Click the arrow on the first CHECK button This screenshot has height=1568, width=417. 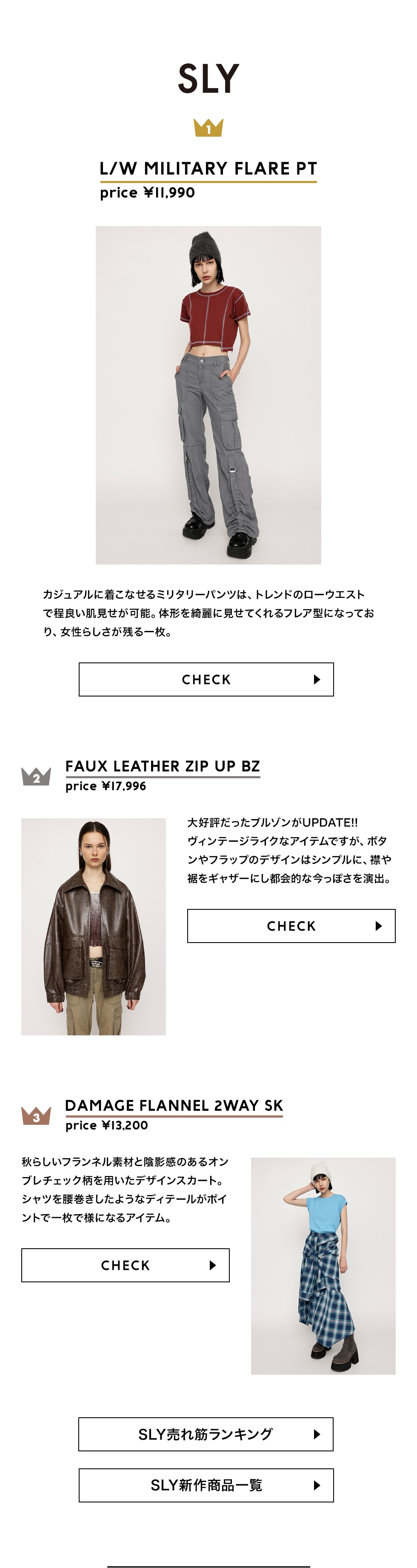click(317, 679)
